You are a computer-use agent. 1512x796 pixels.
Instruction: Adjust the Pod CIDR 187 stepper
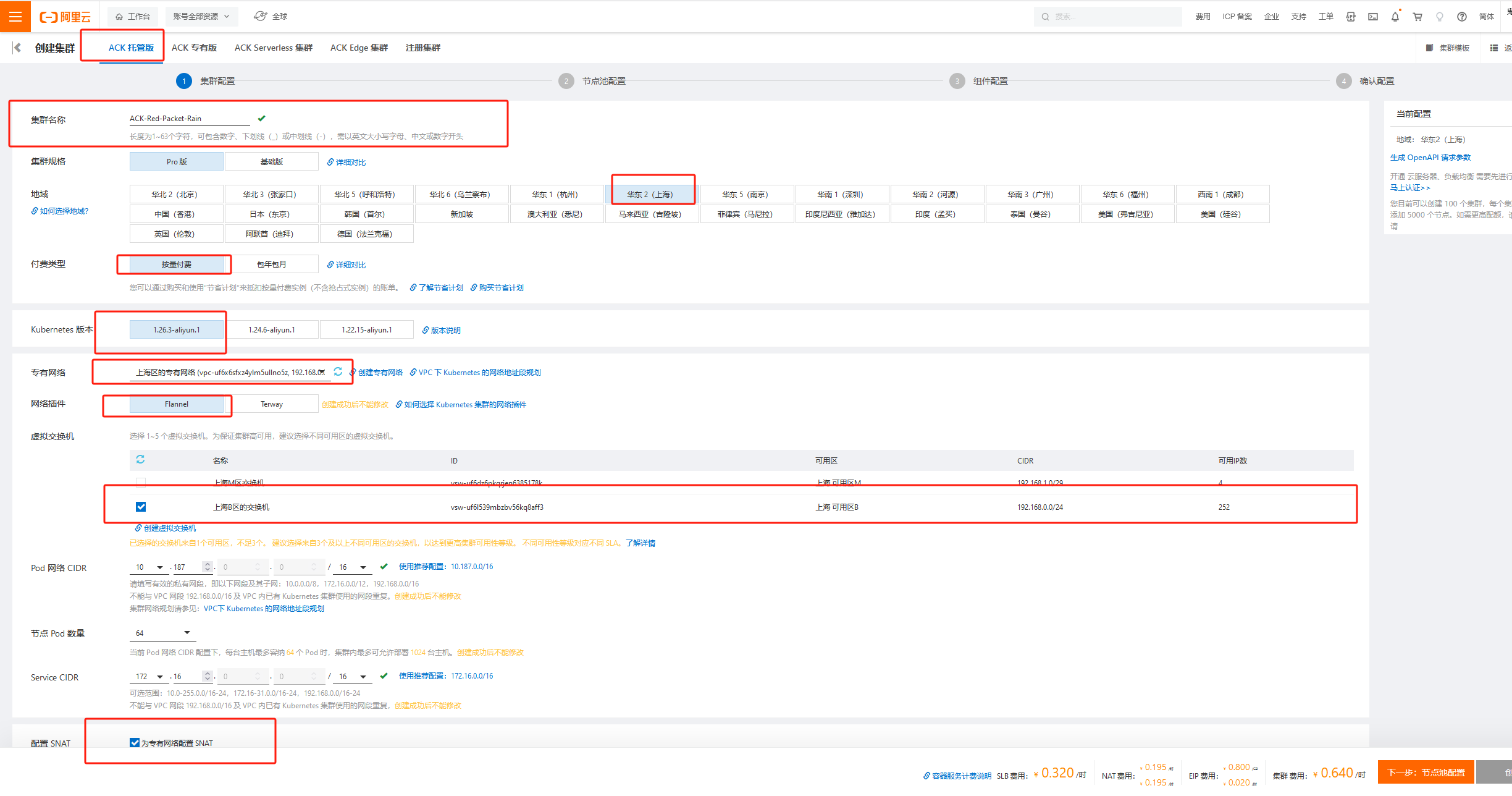pos(208,567)
